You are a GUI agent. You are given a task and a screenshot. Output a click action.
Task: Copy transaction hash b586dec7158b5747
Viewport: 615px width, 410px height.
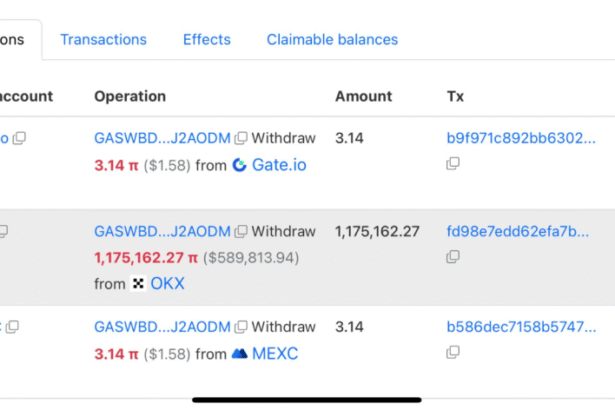tap(453, 352)
